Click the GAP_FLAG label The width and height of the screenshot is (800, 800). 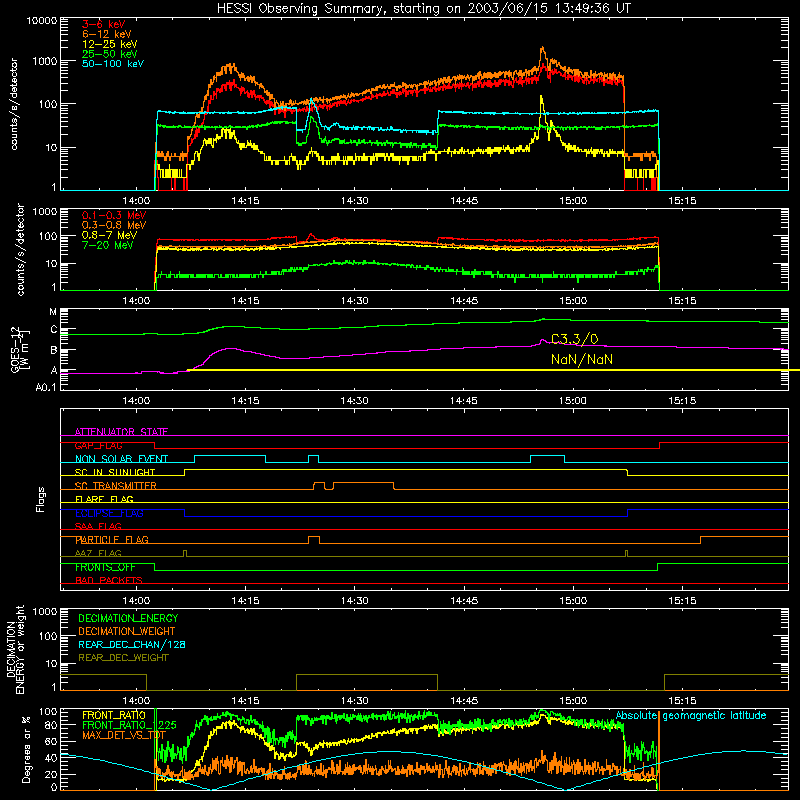click(x=98, y=445)
